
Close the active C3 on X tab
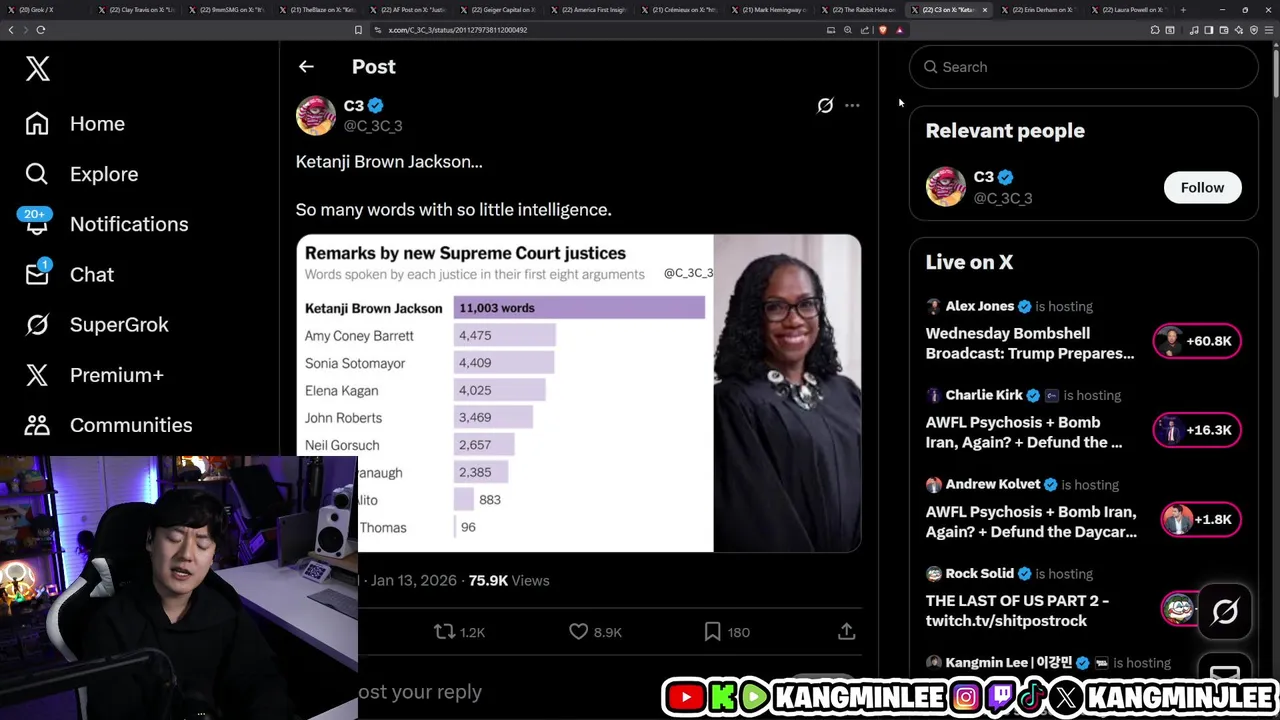tap(985, 10)
